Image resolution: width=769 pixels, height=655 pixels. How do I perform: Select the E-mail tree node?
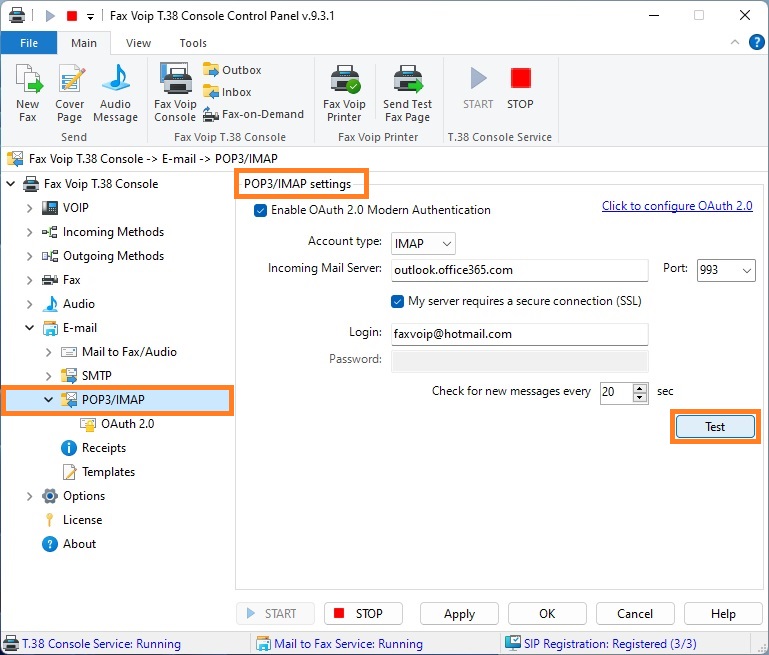80,328
